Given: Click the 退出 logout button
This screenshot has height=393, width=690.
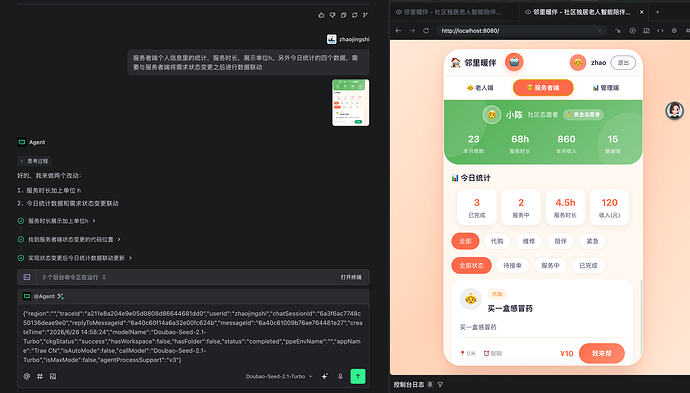Looking at the screenshot, I should [623, 62].
